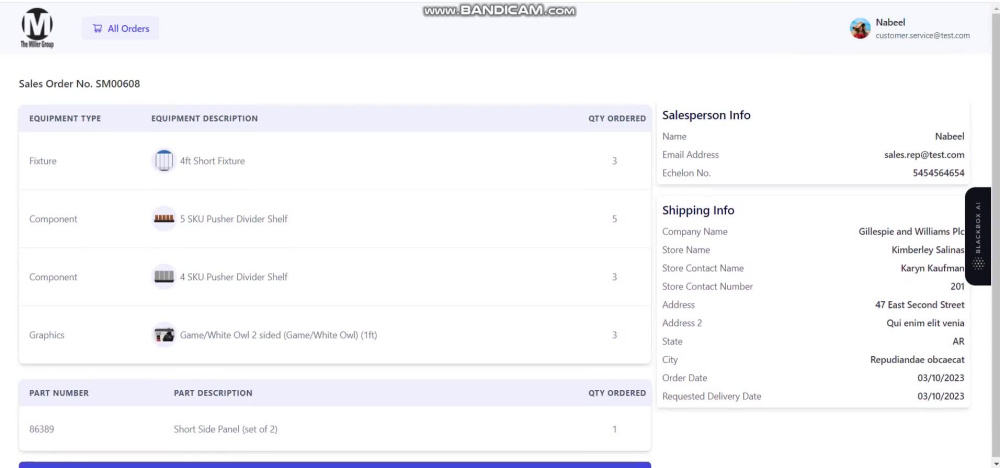Image resolution: width=1000 pixels, height=468 pixels.
Task: Select the 4 SKU Pusher Divider Shelf text
Action: point(233,277)
